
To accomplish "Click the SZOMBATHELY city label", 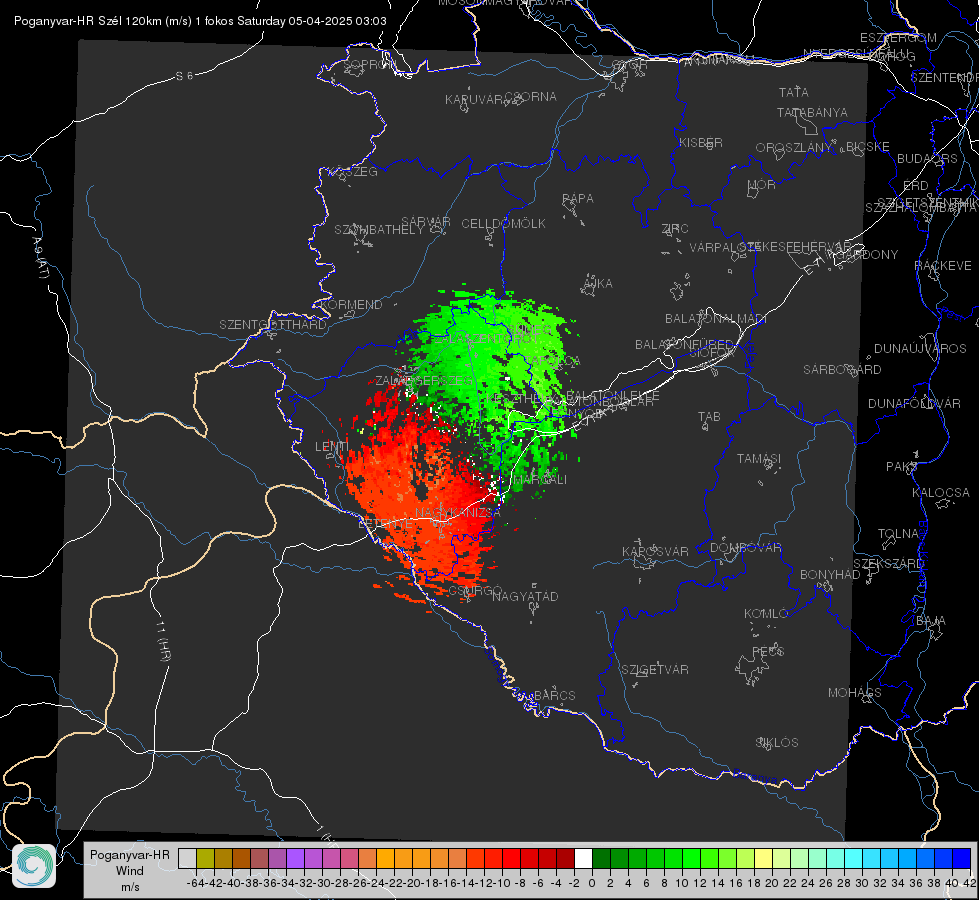I will [x=379, y=229].
